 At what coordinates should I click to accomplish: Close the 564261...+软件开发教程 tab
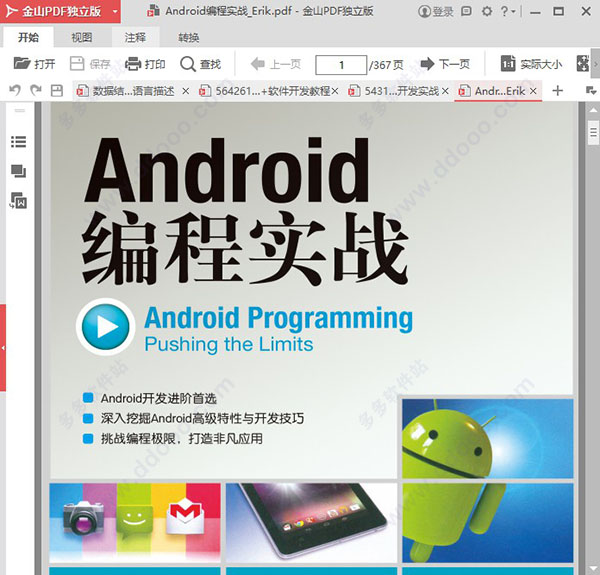(335, 91)
